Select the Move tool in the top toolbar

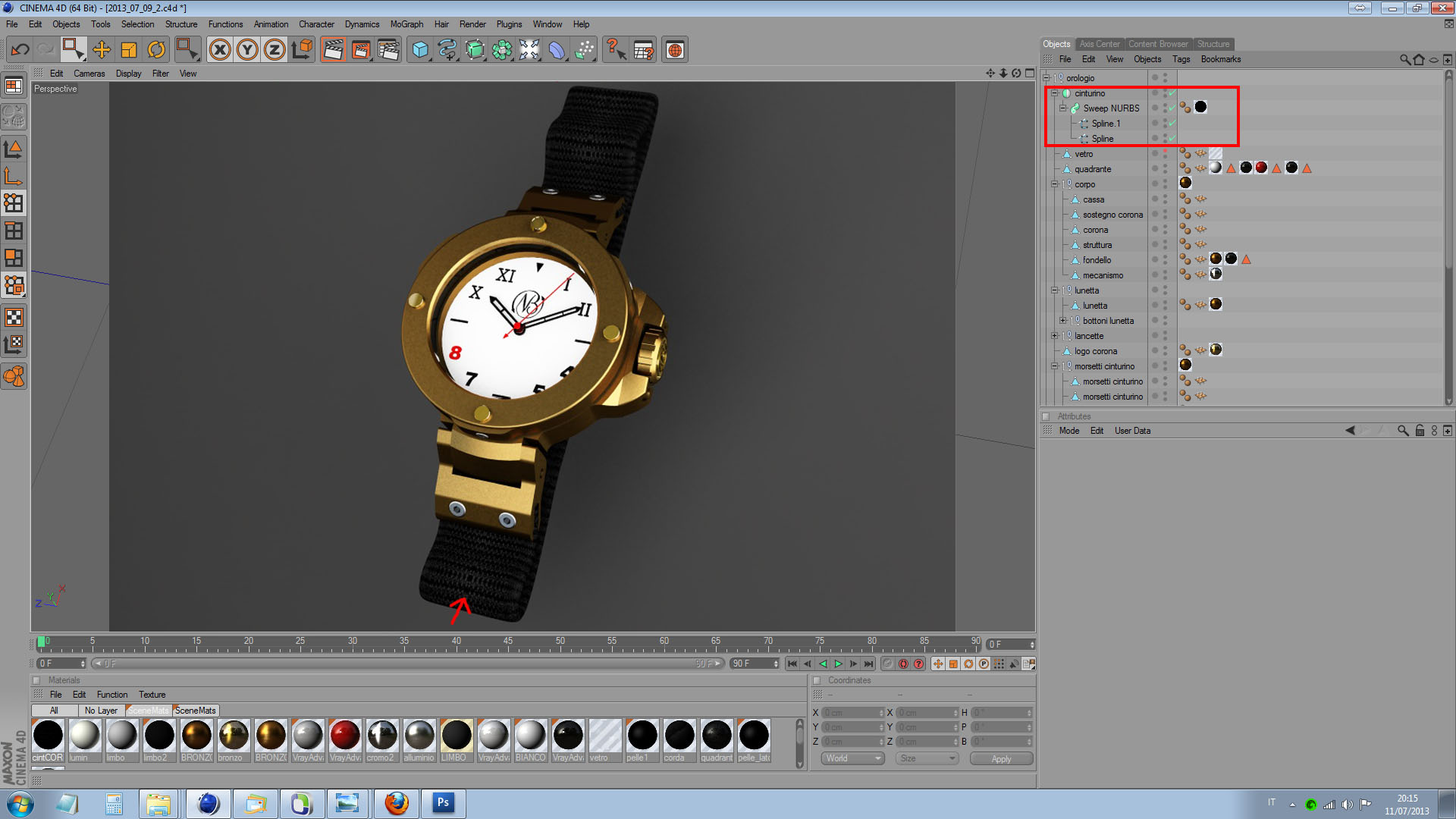[101, 50]
